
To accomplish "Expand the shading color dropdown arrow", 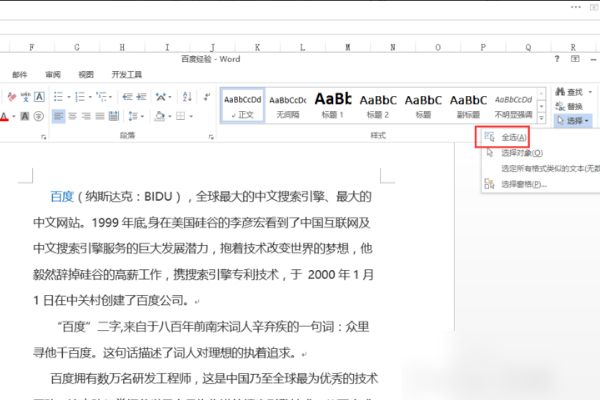I will [170, 116].
